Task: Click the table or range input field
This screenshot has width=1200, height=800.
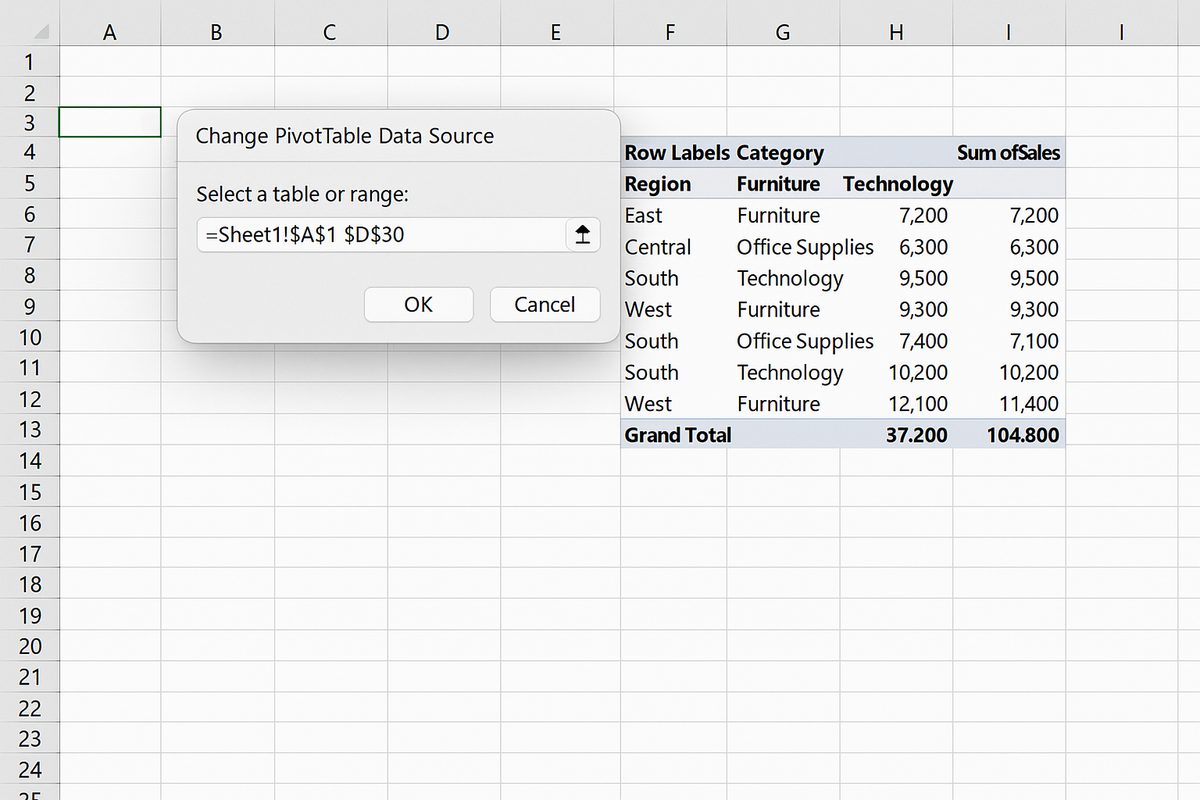Action: (381, 235)
